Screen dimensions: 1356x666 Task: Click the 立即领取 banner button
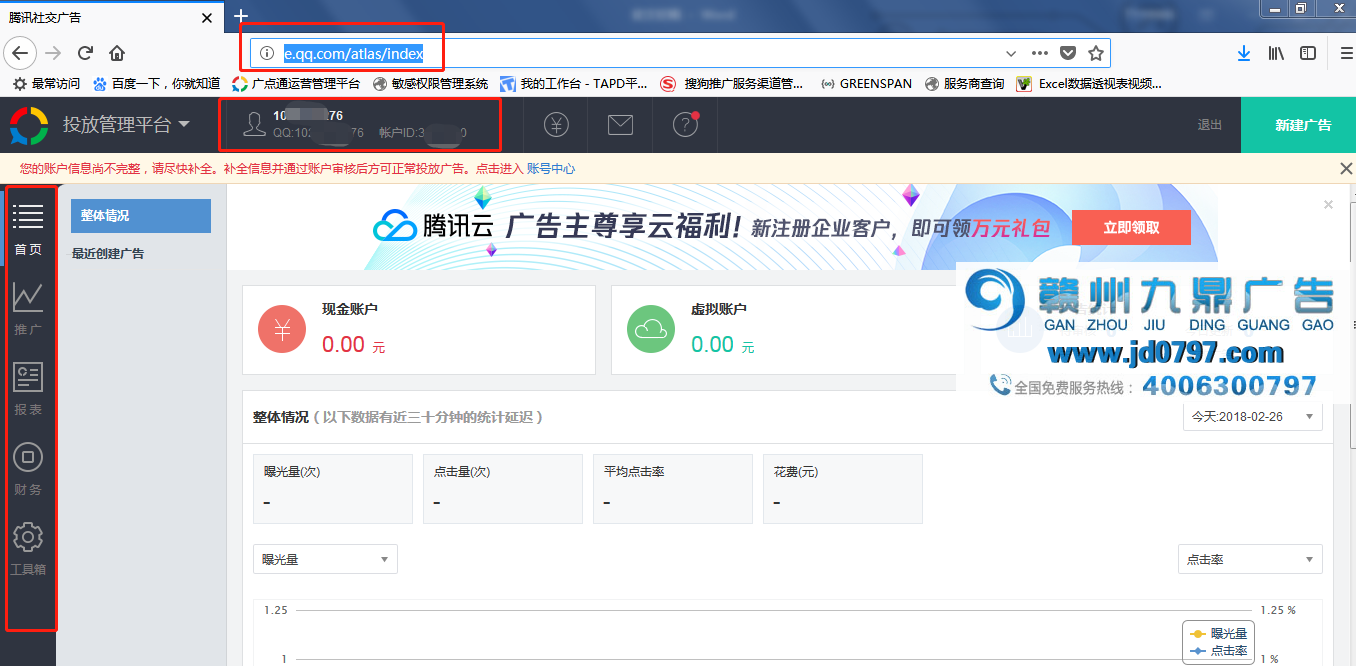click(1131, 227)
